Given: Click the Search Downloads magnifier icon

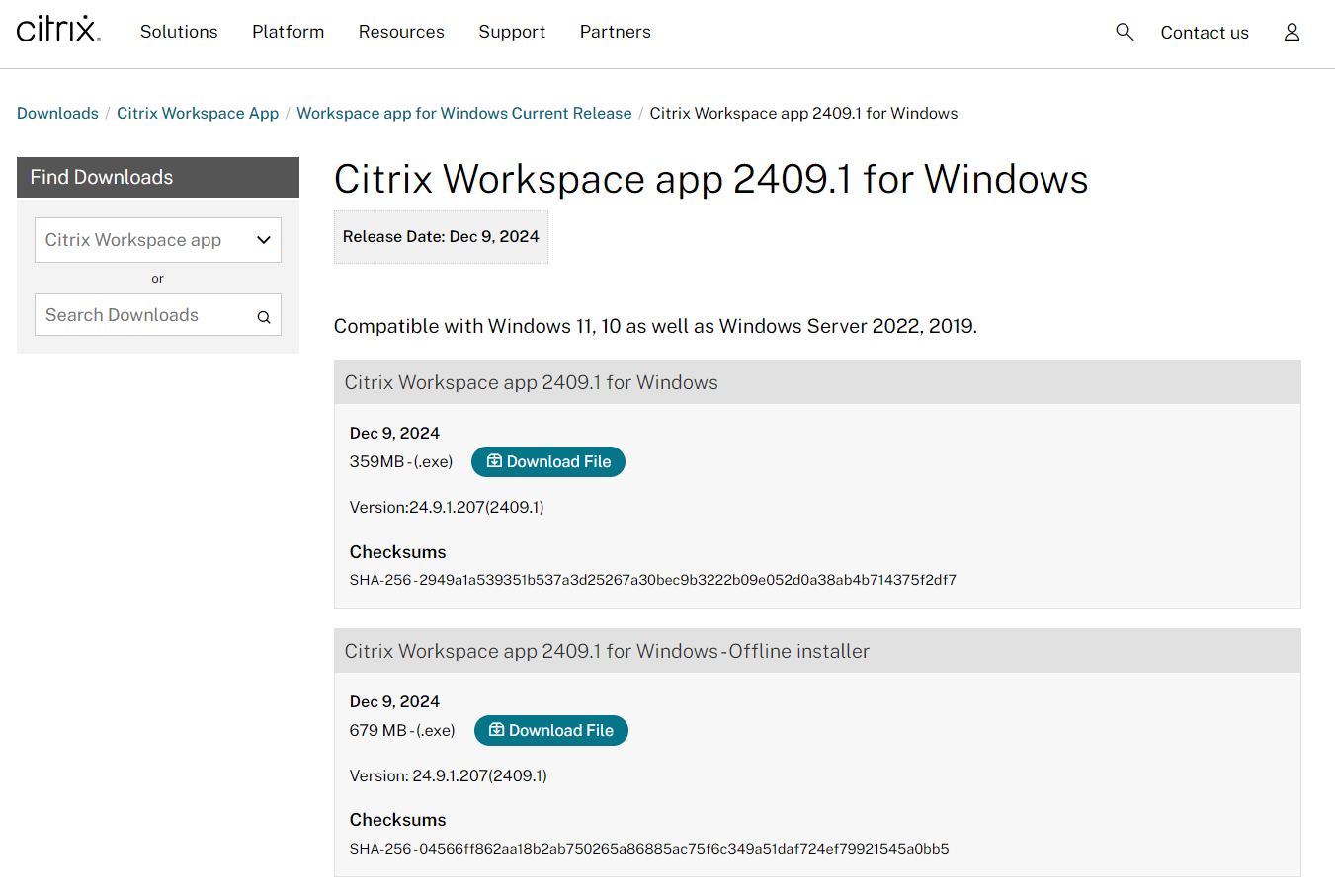Looking at the screenshot, I should 264,316.
